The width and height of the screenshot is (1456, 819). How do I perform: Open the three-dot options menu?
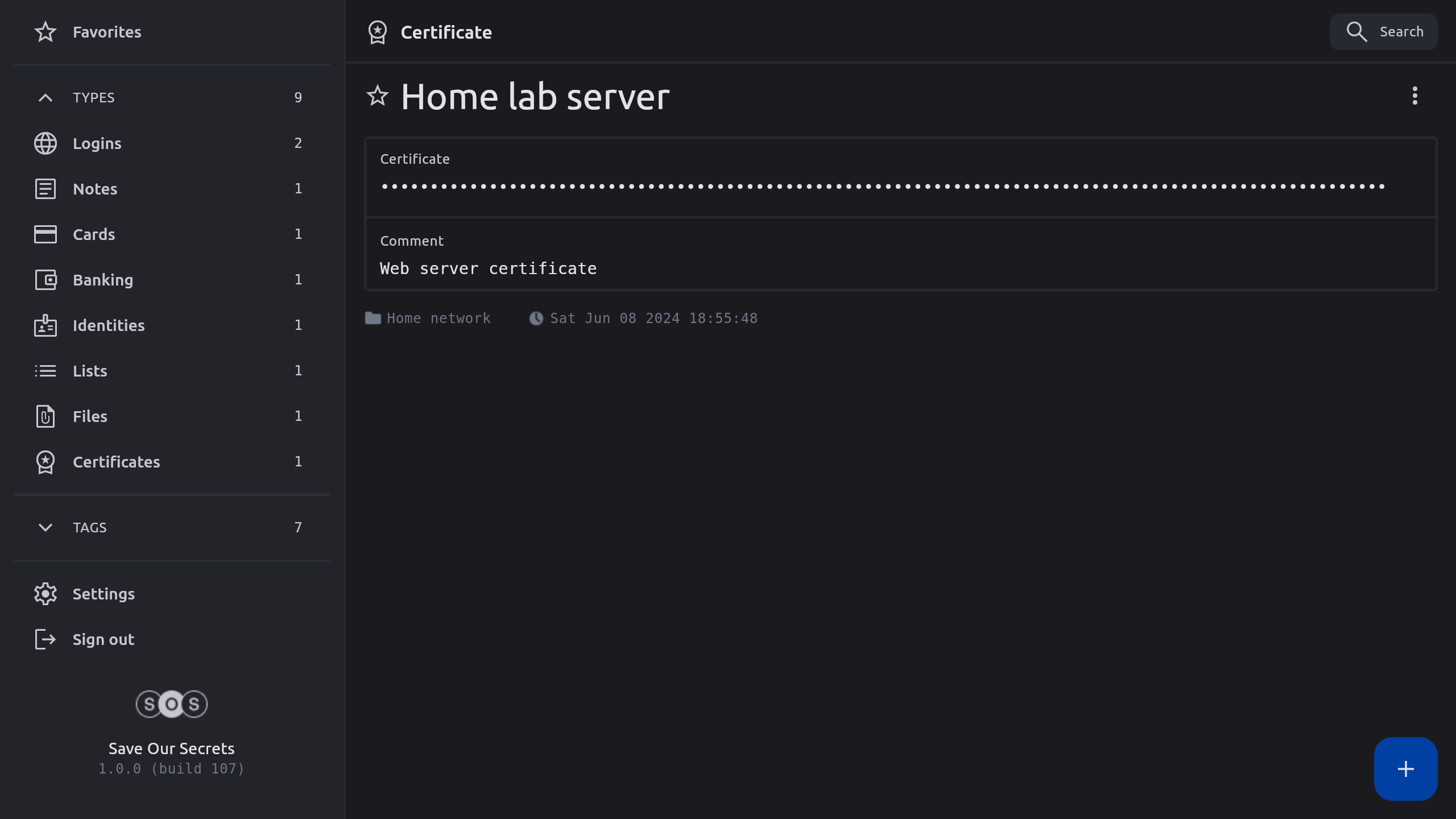pos(1414,96)
